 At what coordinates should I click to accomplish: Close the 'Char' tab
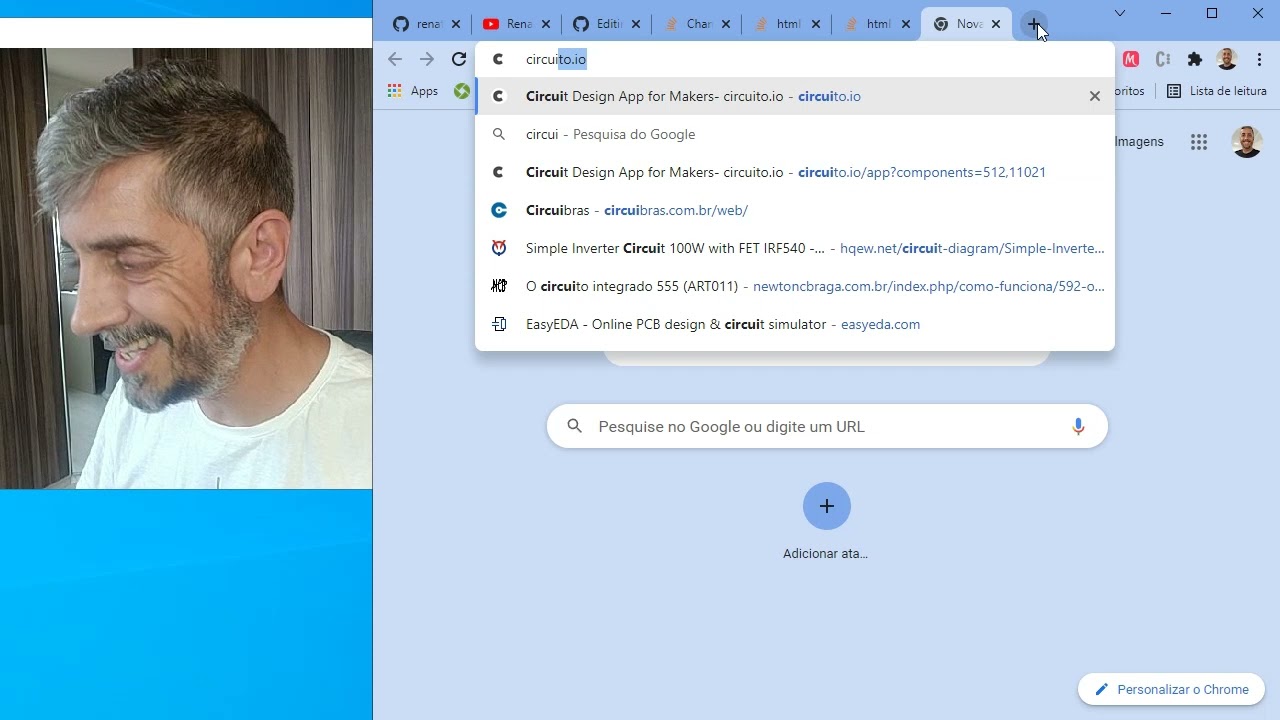[726, 24]
